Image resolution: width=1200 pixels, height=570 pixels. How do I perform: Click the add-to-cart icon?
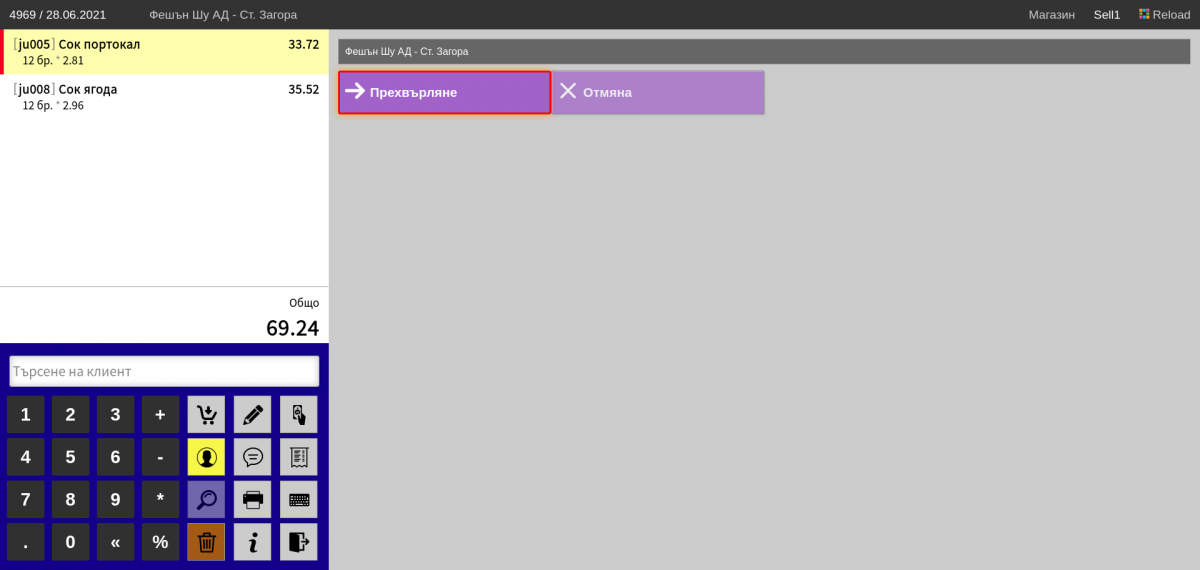coord(206,414)
